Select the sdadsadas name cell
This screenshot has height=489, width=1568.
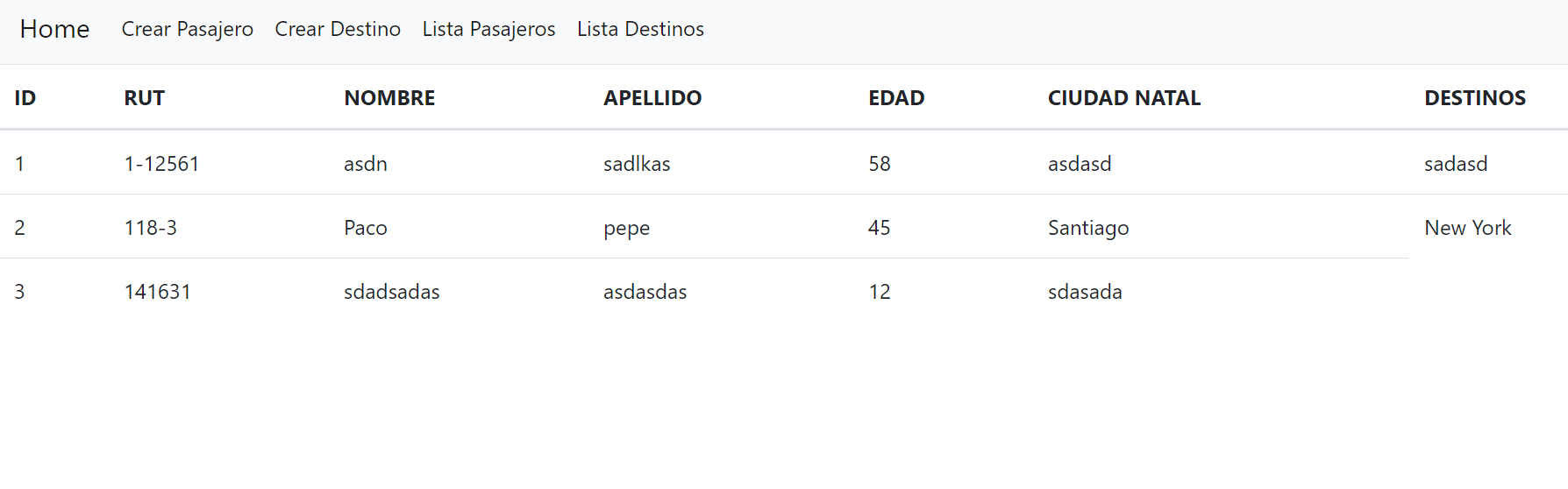point(392,292)
